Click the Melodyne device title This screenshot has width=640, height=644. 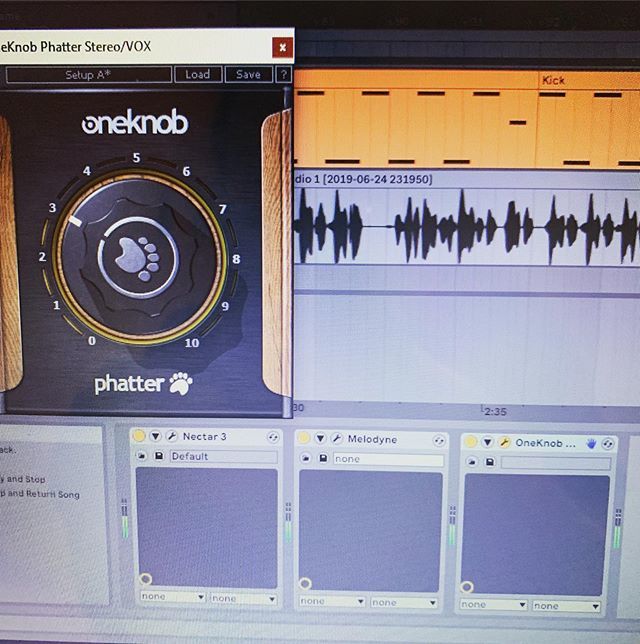(x=372, y=439)
